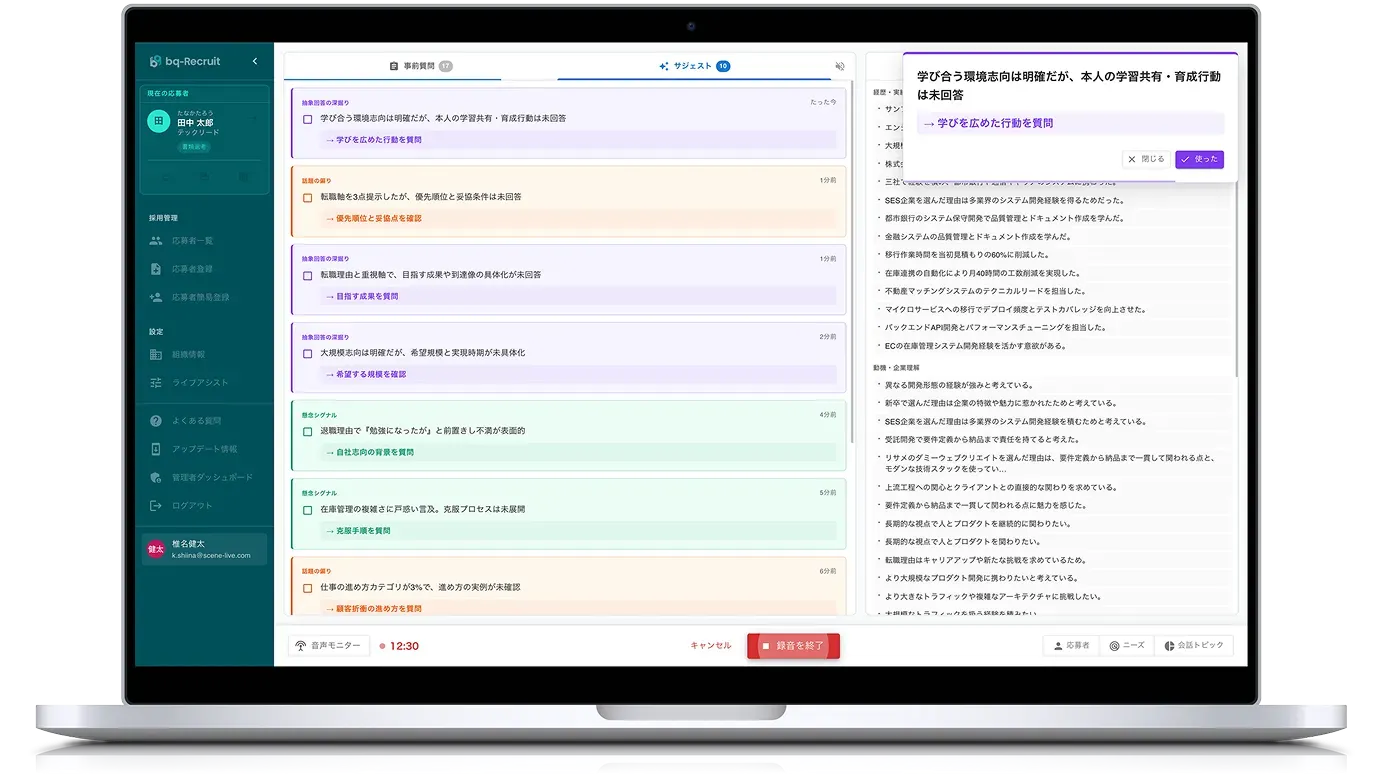Click the ログアウト exit icon

coord(155,505)
